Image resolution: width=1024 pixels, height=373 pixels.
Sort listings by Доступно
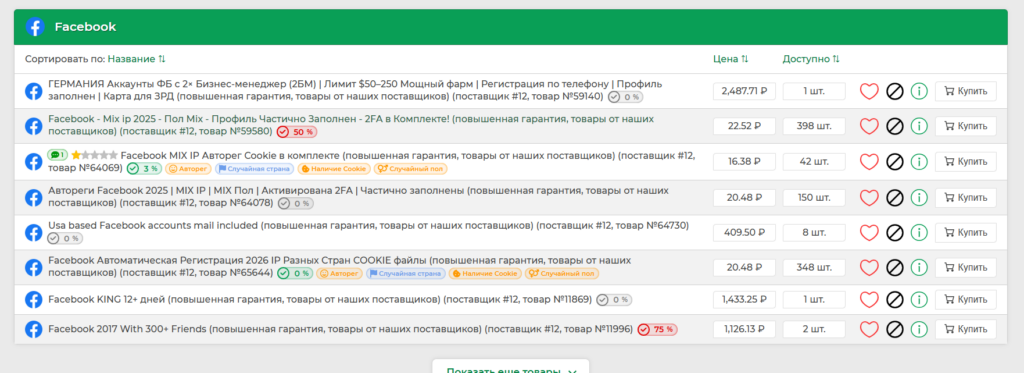(811, 59)
